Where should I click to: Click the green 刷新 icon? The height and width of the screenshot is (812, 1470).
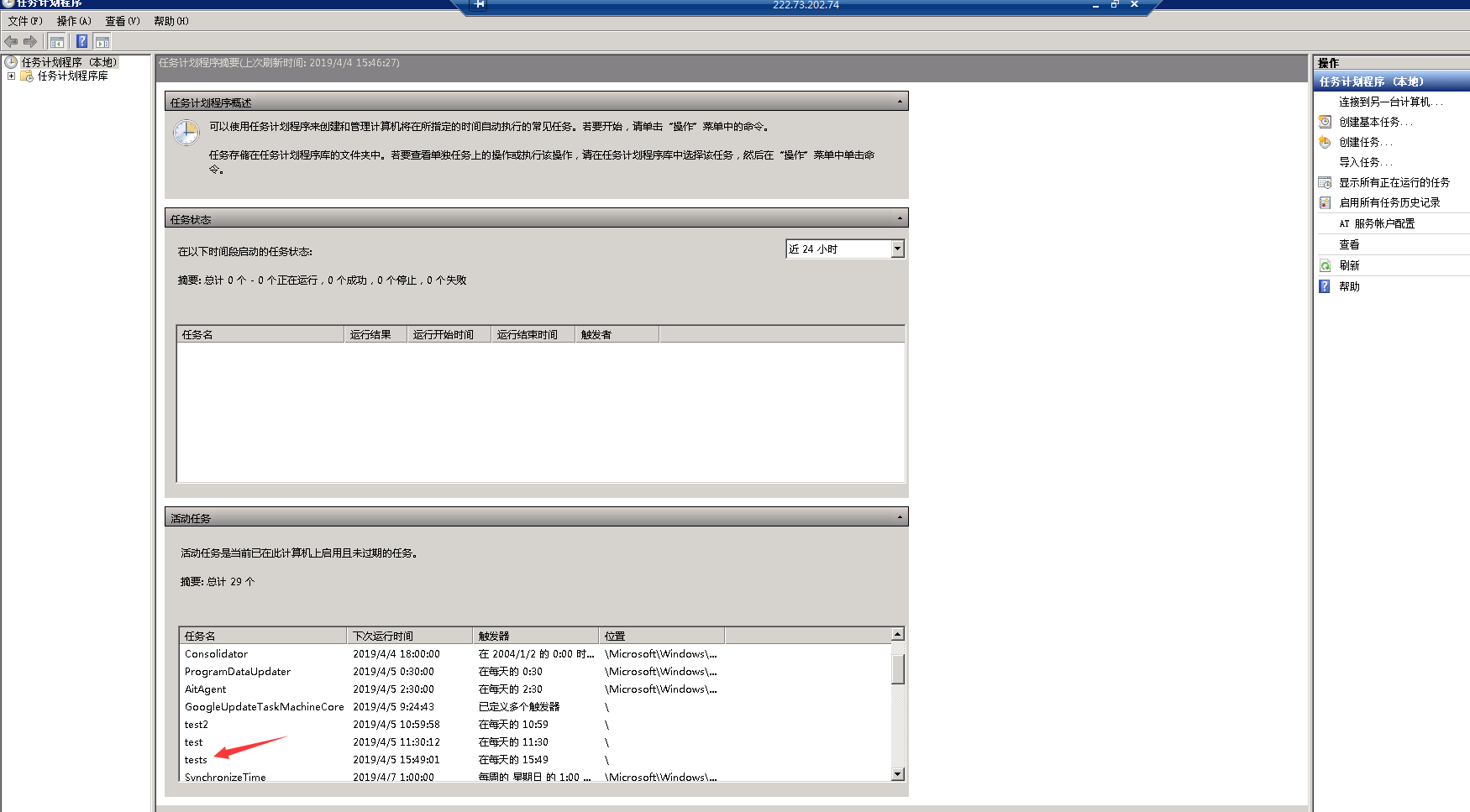click(x=1325, y=265)
